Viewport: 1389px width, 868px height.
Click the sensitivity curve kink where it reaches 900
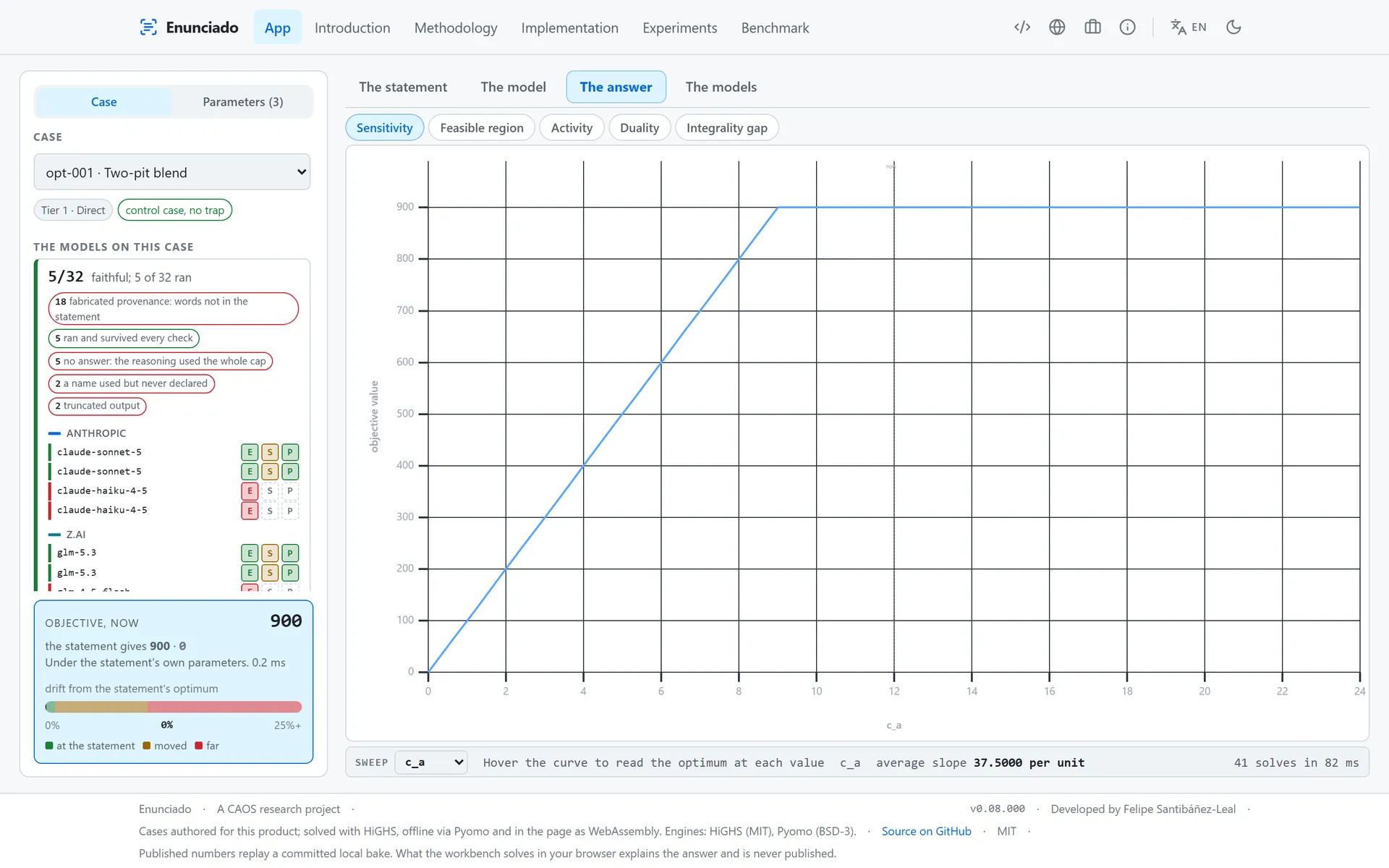[778, 208]
